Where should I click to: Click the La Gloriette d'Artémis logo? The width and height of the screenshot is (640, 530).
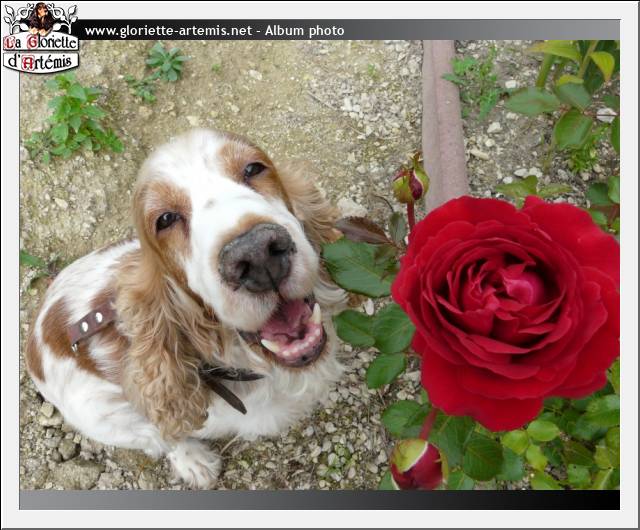[x=41, y=50]
